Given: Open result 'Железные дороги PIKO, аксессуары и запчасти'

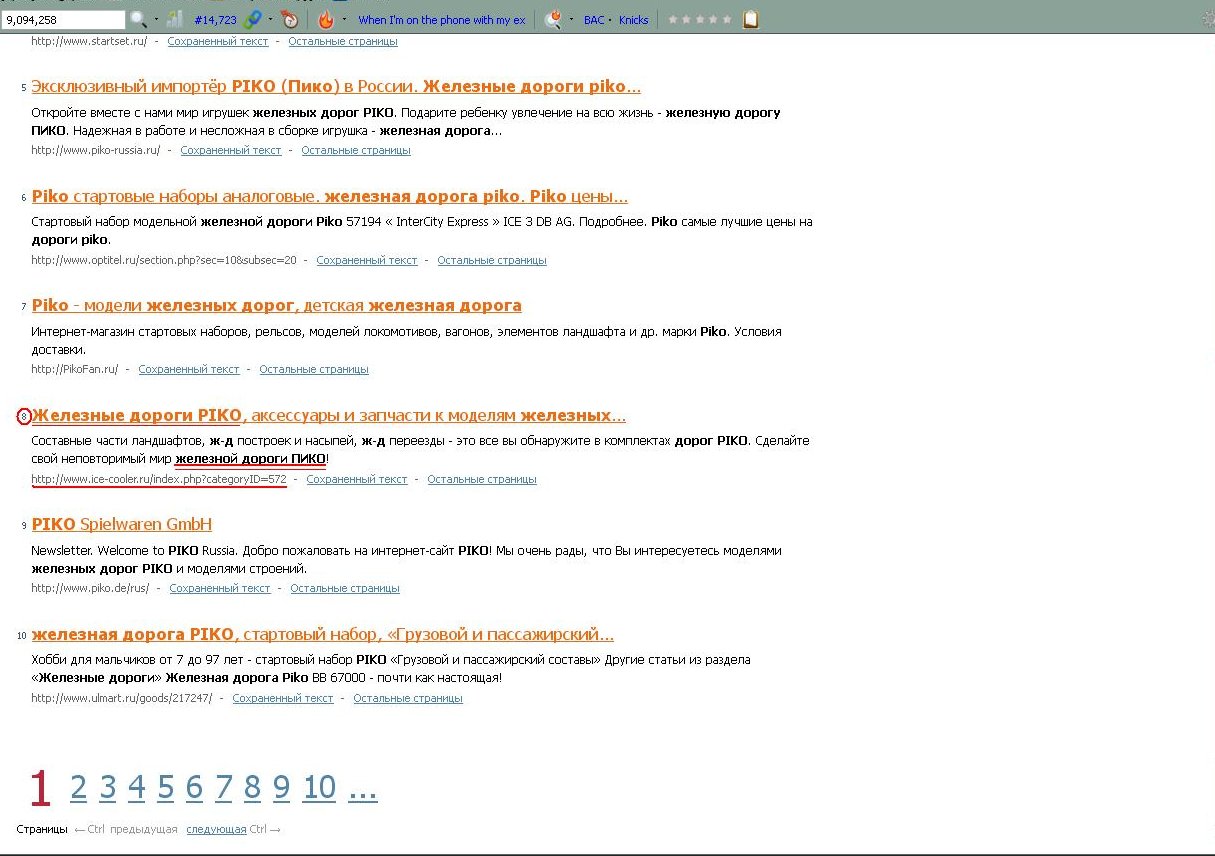Looking at the screenshot, I should point(329,415).
